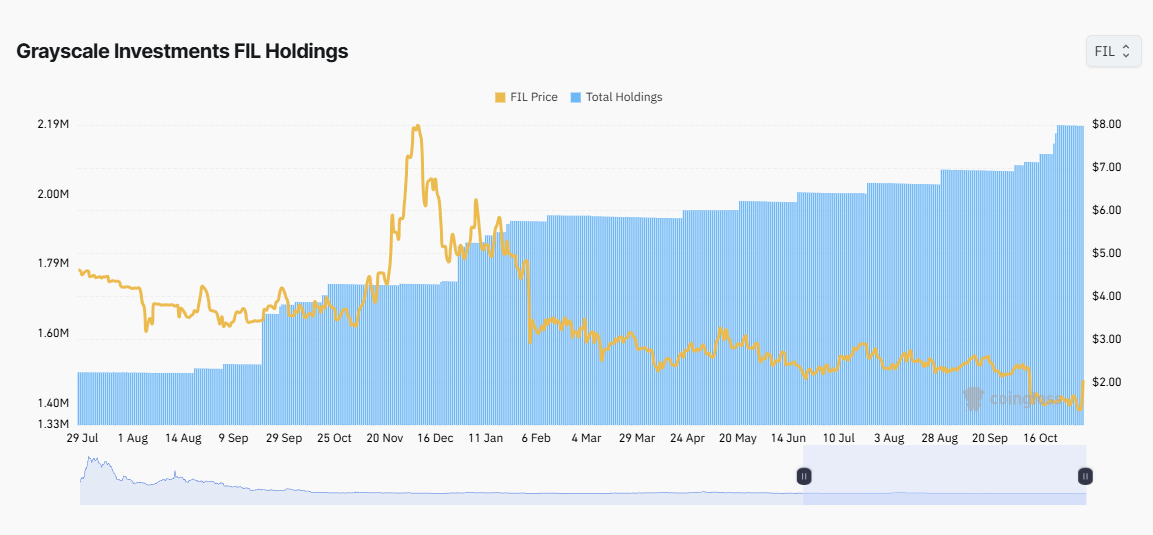
Task: Click the 1.33M holdings axis label
Action: 52,424
